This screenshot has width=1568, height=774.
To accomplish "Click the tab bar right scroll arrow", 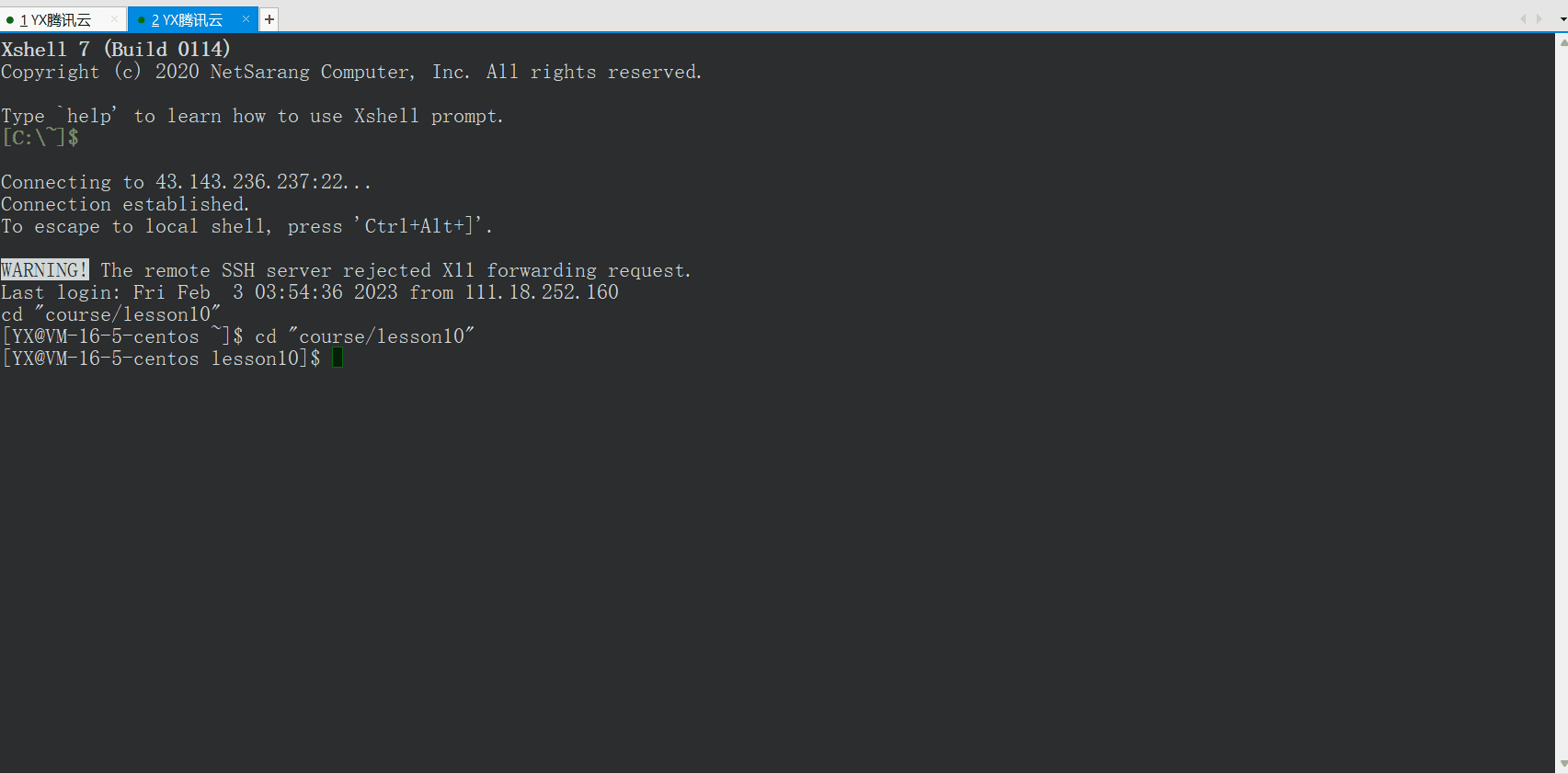I will 1539,18.
